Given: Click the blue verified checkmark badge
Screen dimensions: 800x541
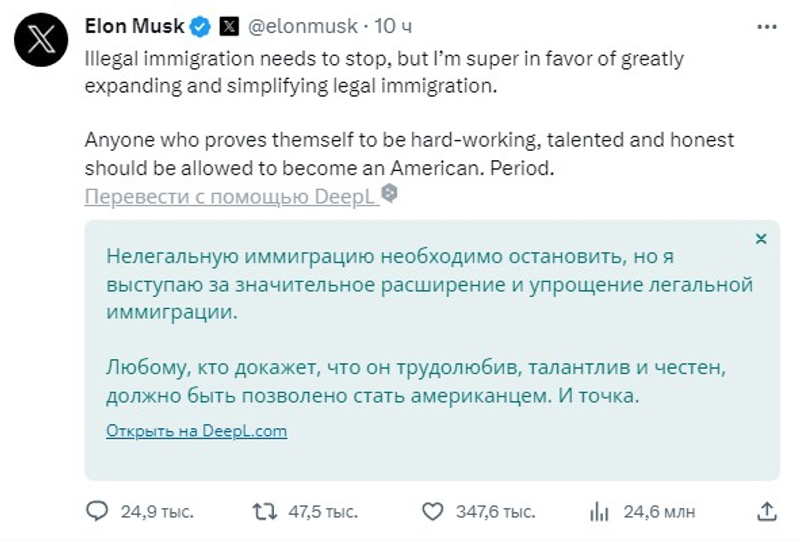Looking at the screenshot, I should pos(200,26).
